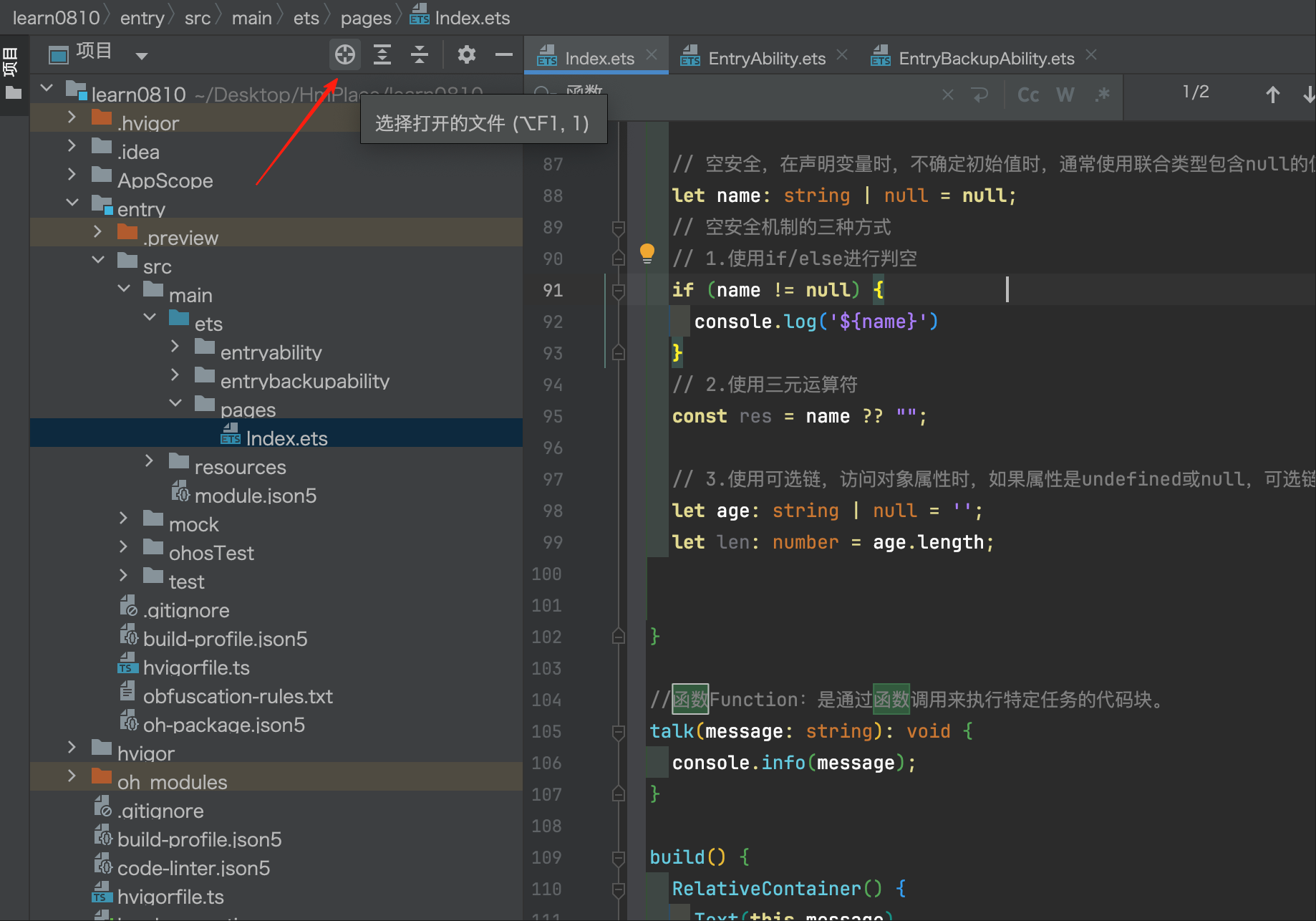
Task: Expand the entrybackupability folder
Action: (175, 375)
